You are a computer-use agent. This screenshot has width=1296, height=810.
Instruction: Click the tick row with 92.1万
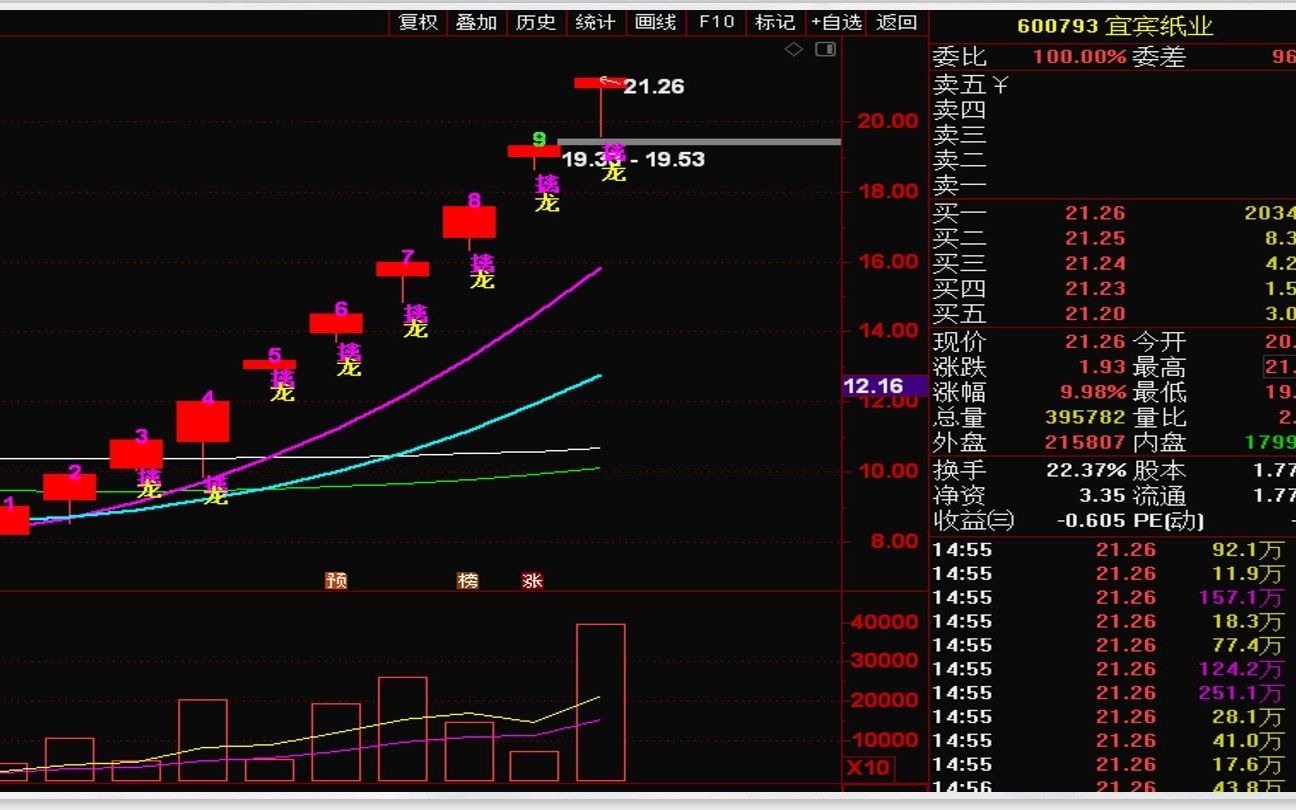coord(1113,550)
